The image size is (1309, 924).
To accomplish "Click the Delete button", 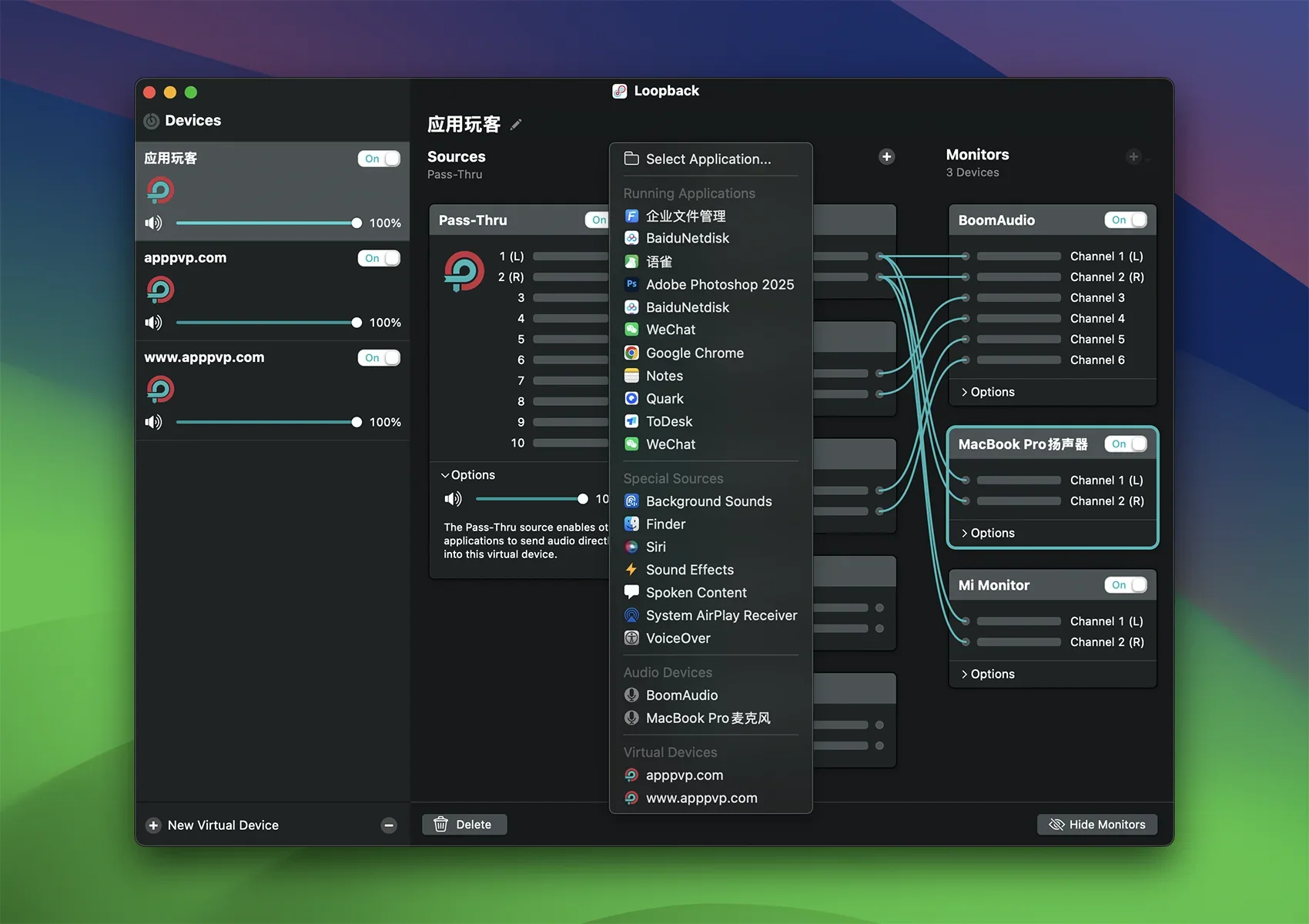I will (464, 825).
